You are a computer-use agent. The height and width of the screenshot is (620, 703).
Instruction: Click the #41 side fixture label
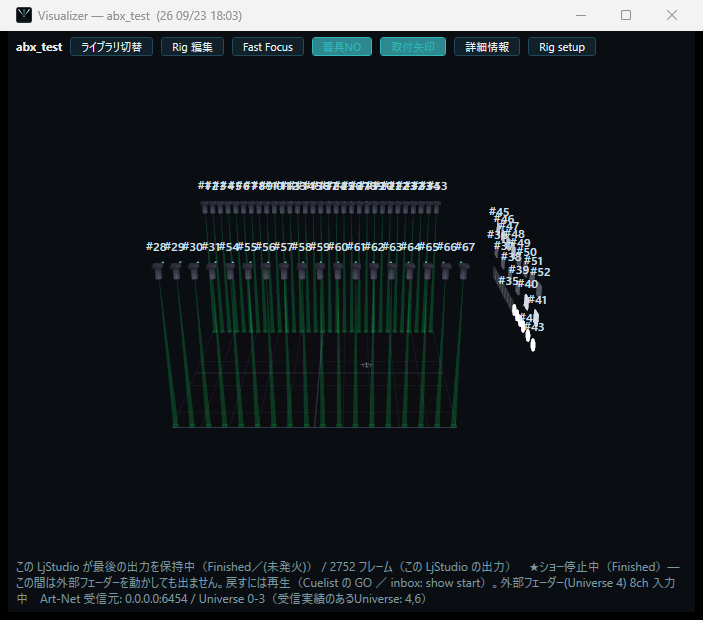pos(538,300)
